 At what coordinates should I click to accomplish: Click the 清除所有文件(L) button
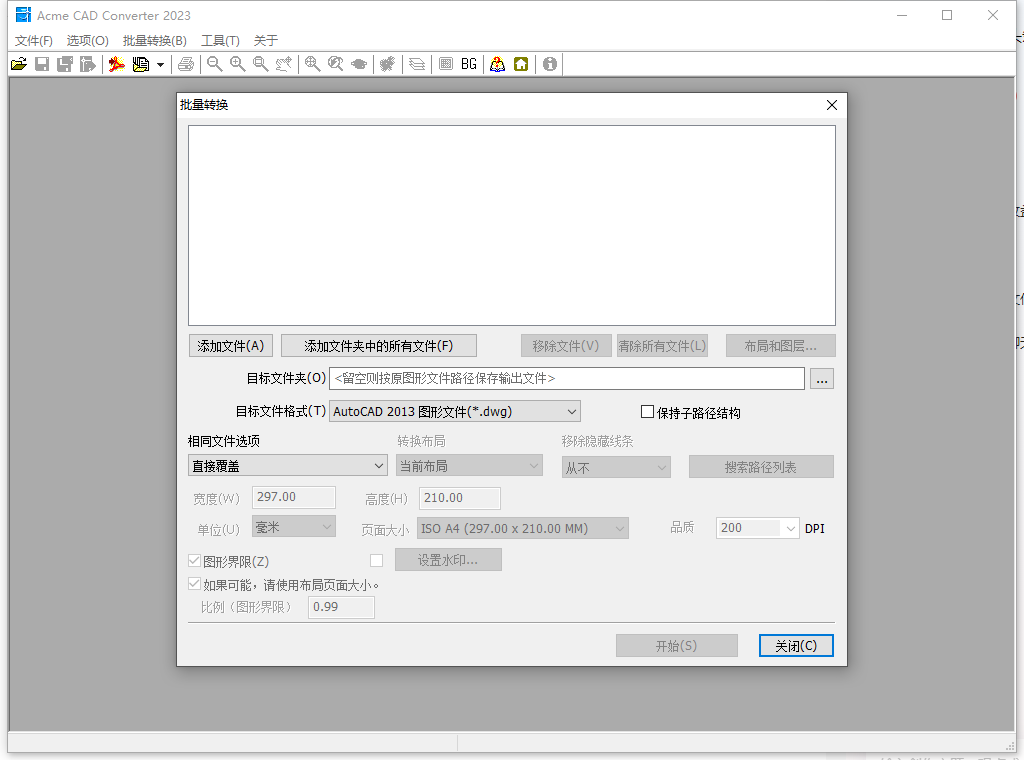662,346
